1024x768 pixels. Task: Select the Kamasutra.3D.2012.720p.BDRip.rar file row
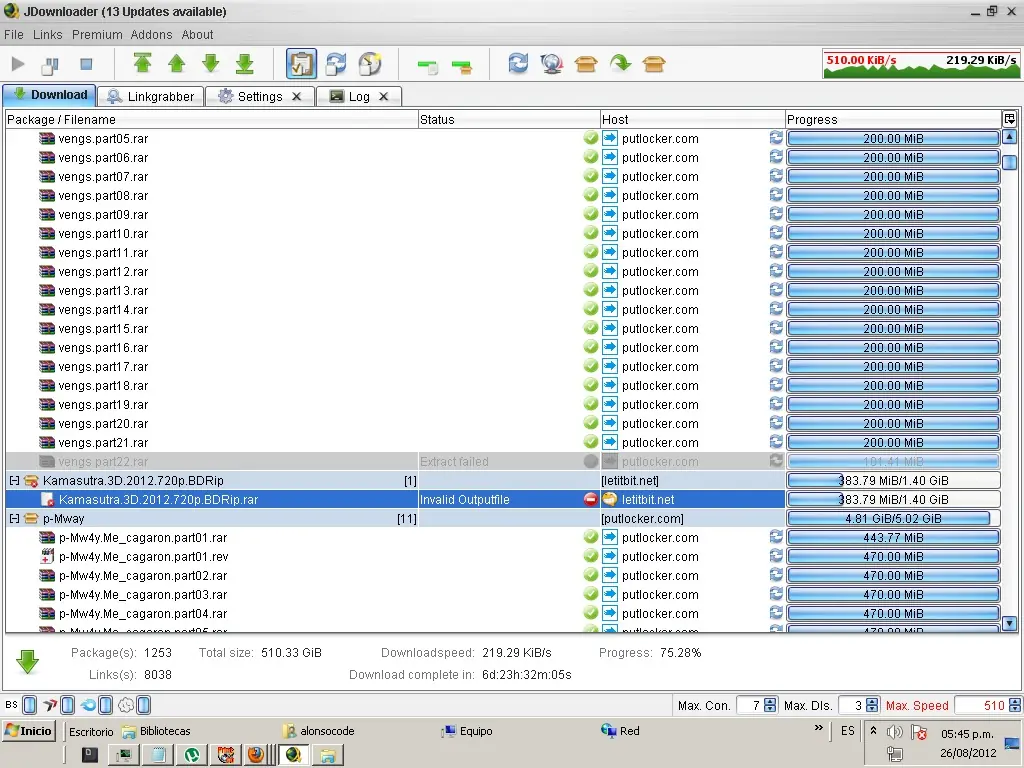pos(395,500)
